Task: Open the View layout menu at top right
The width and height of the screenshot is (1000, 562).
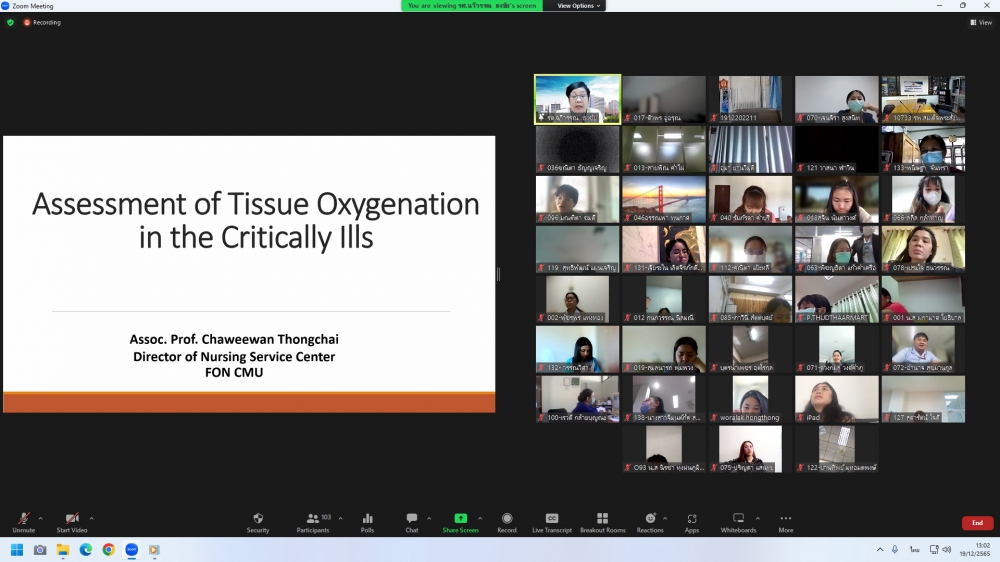Action: (980, 22)
